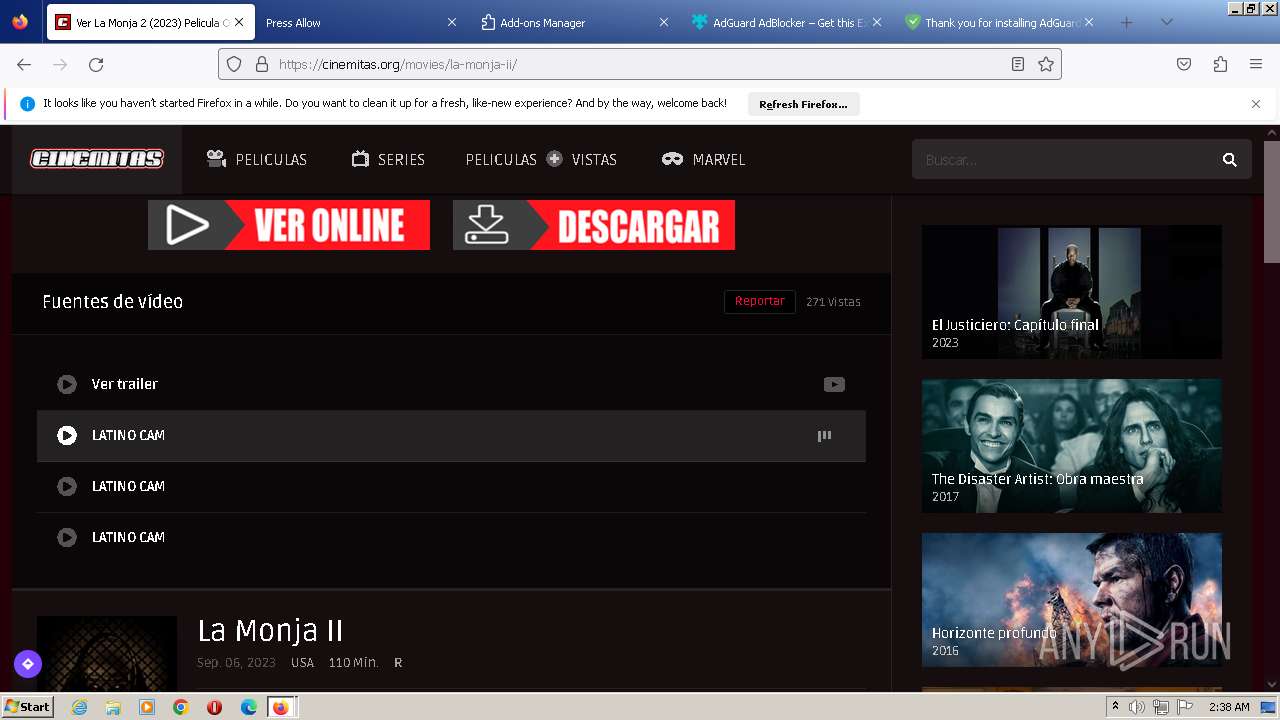Toggle reader view icon
This screenshot has height=720, width=1280.
click(x=1018, y=64)
